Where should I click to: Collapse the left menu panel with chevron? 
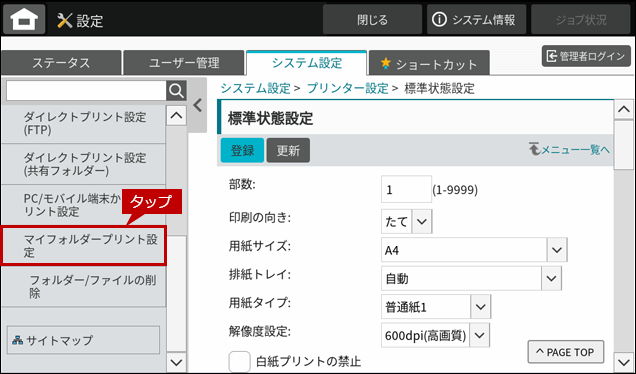pos(198,105)
